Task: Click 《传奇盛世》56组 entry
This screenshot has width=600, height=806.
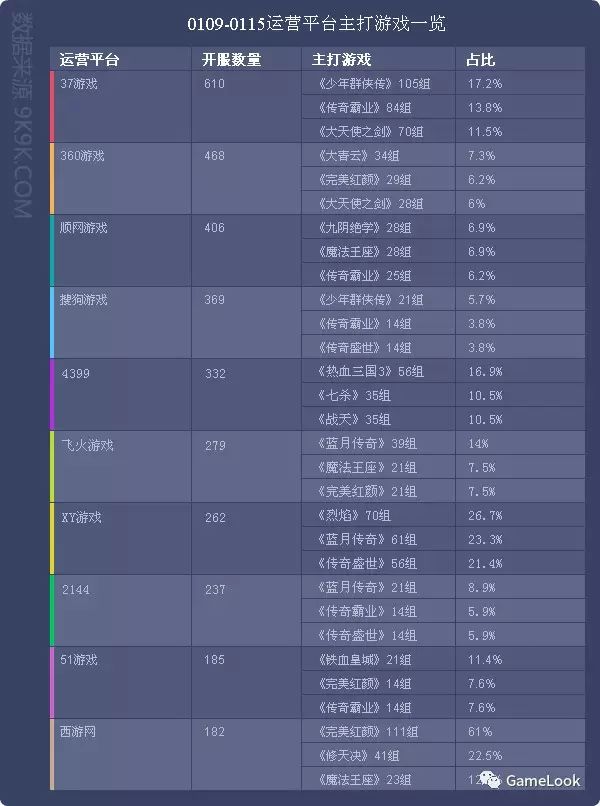Action: tap(367, 563)
